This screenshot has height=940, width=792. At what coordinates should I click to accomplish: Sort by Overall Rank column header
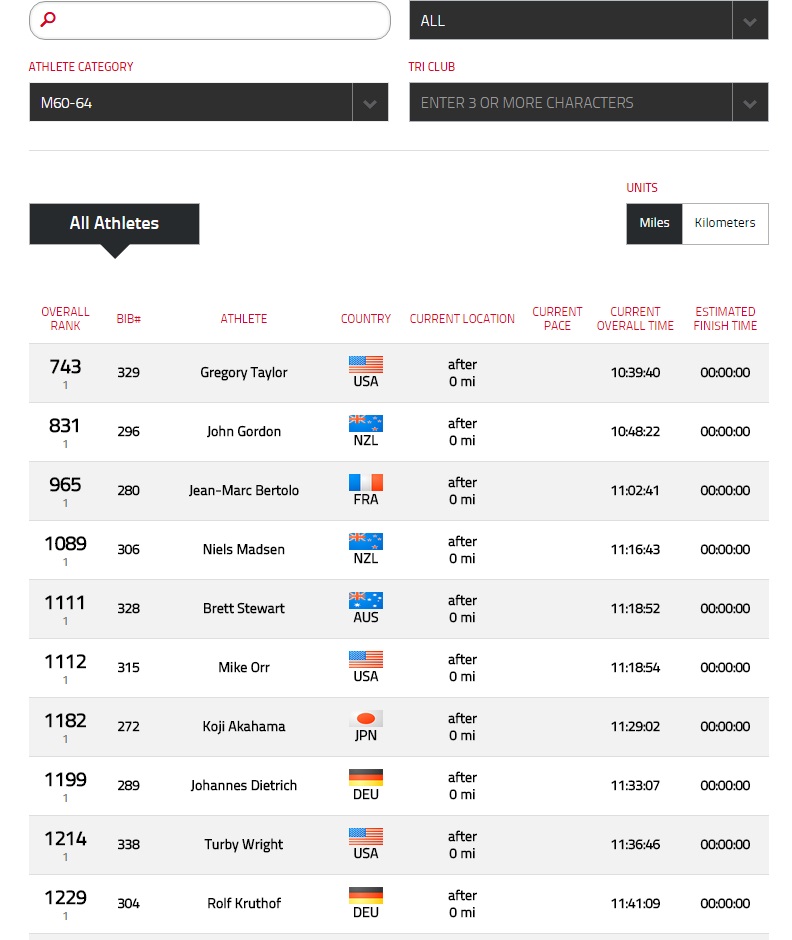(65, 318)
